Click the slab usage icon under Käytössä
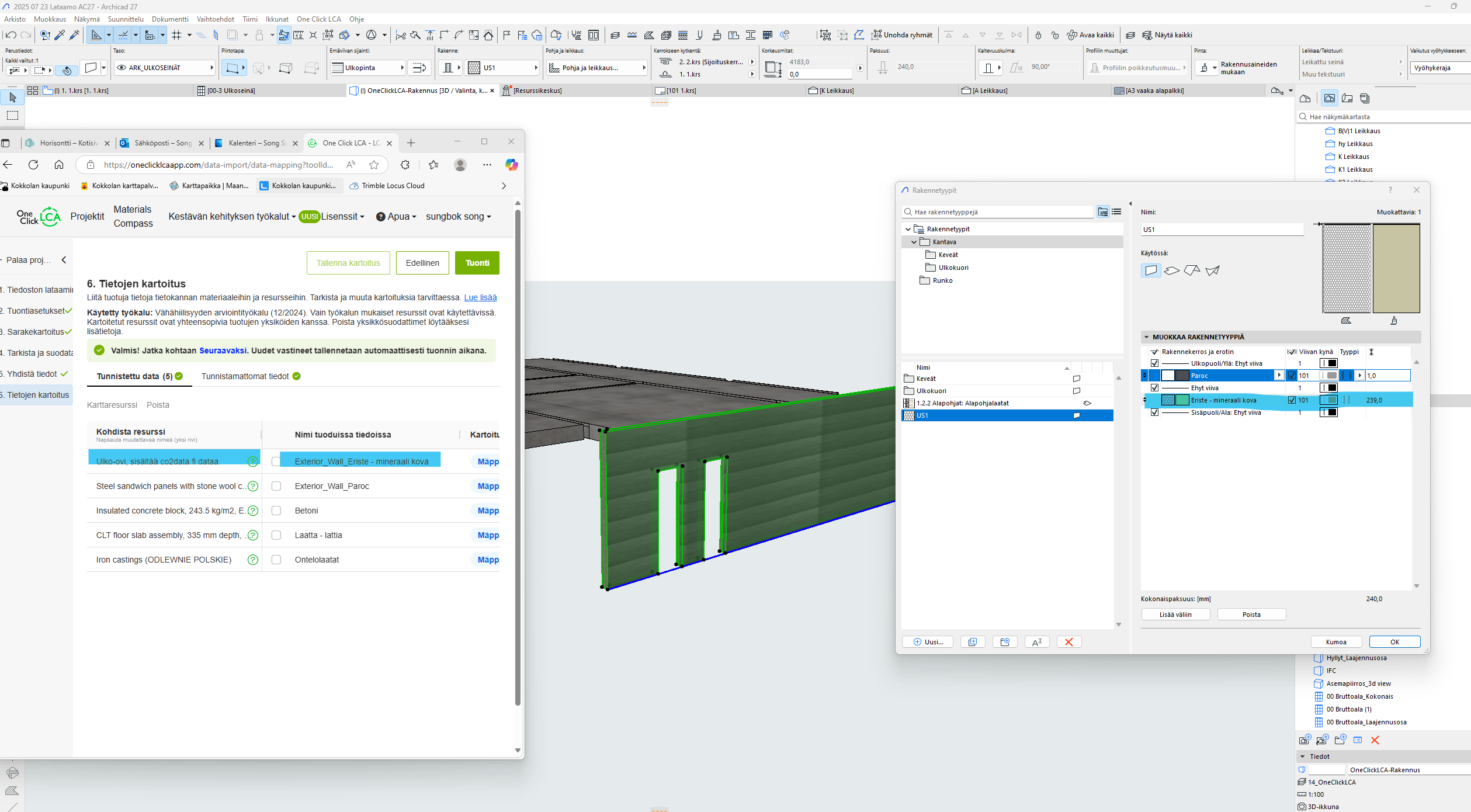1471x812 pixels. [x=1171, y=270]
